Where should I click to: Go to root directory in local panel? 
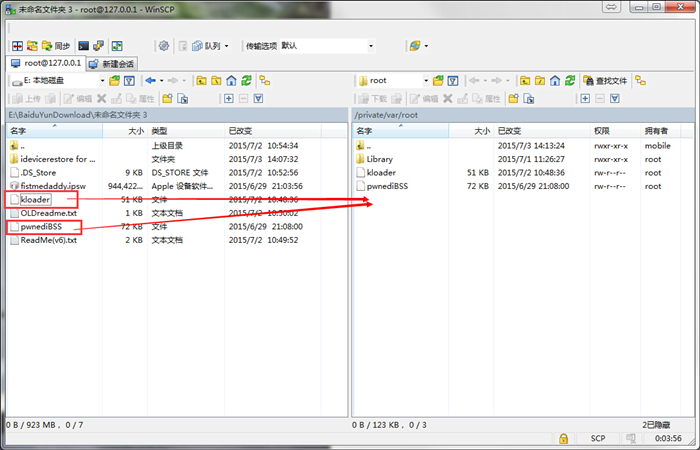click(x=216, y=81)
